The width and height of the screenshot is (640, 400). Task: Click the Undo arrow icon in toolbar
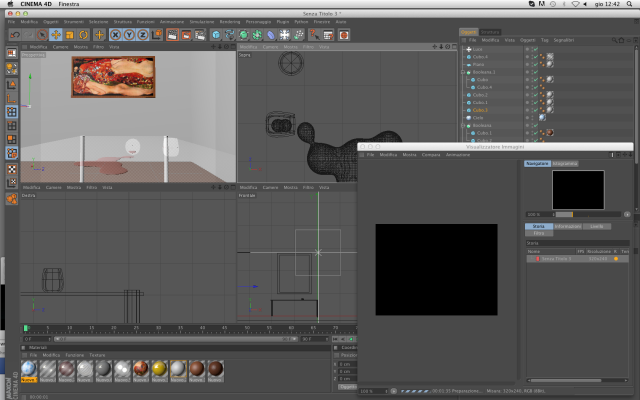(x=15, y=35)
